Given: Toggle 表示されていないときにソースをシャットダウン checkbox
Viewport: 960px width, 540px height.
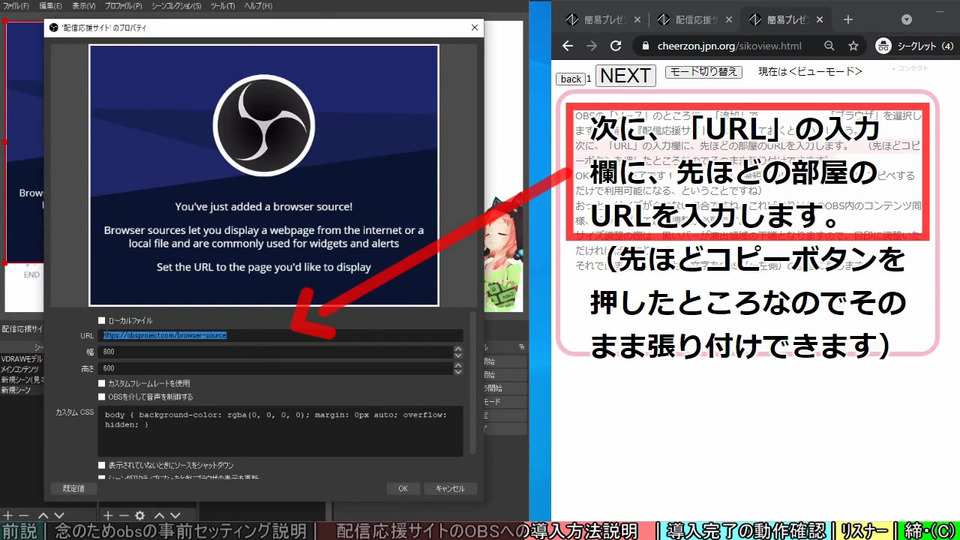Looking at the screenshot, I should [x=102, y=465].
